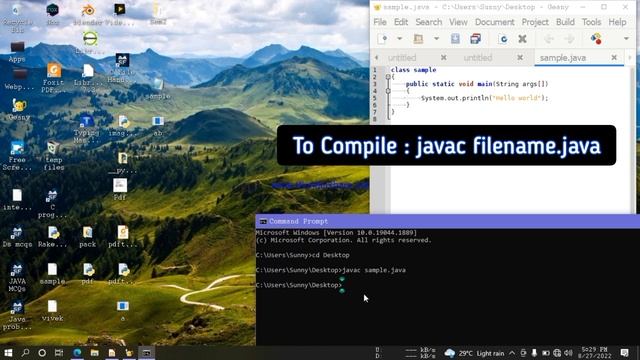Click the System.out.println code line
The width and height of the screenshot is (640, 360).
click(x=484, y=98)
